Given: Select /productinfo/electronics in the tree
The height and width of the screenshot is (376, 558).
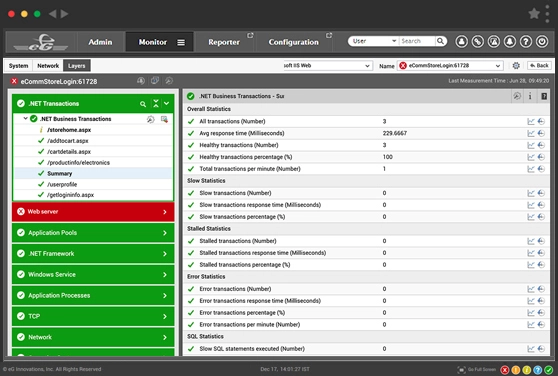Looking at the screenshot, I should pyautogui.click(x=78, y=163).
